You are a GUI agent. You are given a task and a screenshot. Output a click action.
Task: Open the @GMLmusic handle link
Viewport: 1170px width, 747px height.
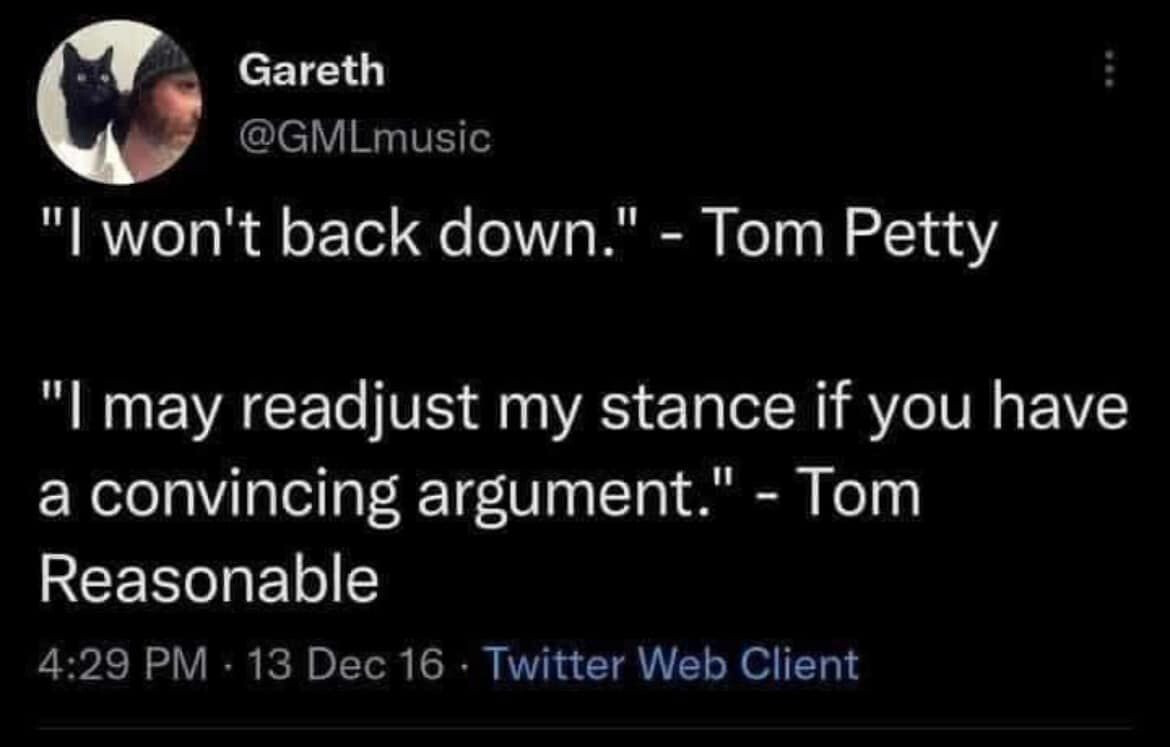click(x=365, y=138)
